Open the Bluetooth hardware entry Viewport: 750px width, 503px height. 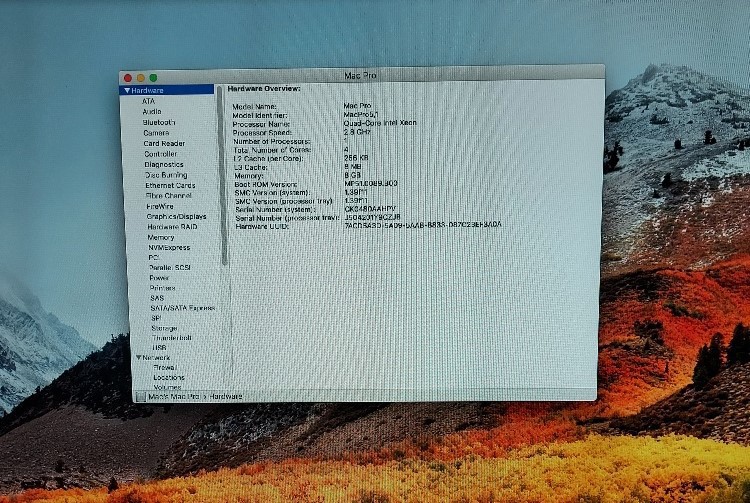click(159, 122)
